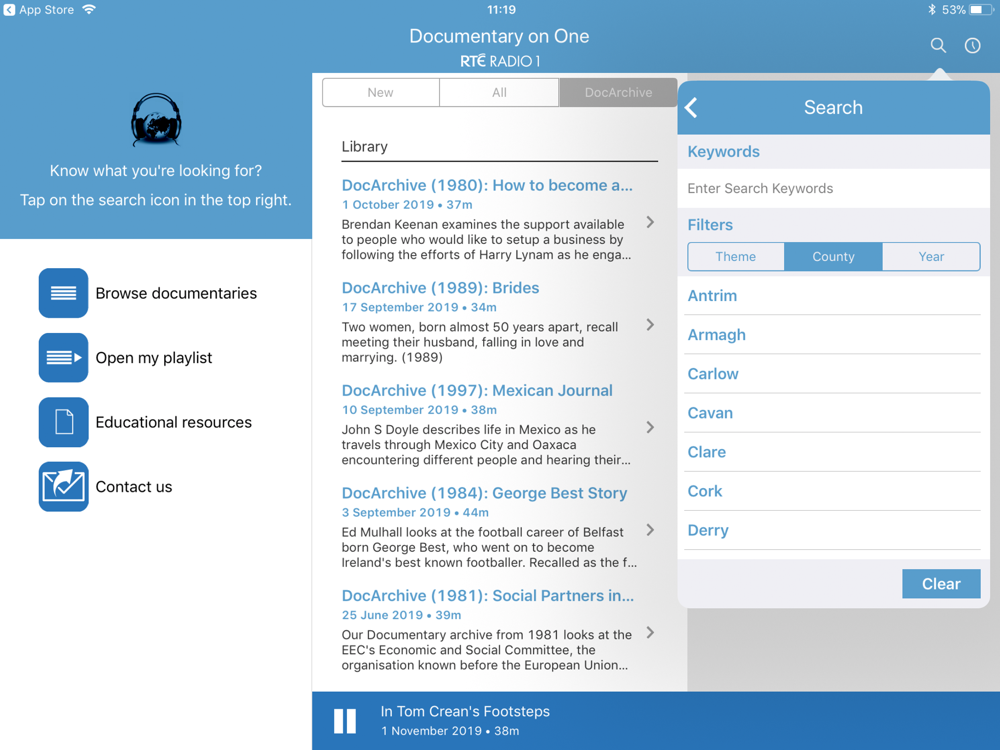Tap the RTÉ Radio 1 logo

(500, 61)
